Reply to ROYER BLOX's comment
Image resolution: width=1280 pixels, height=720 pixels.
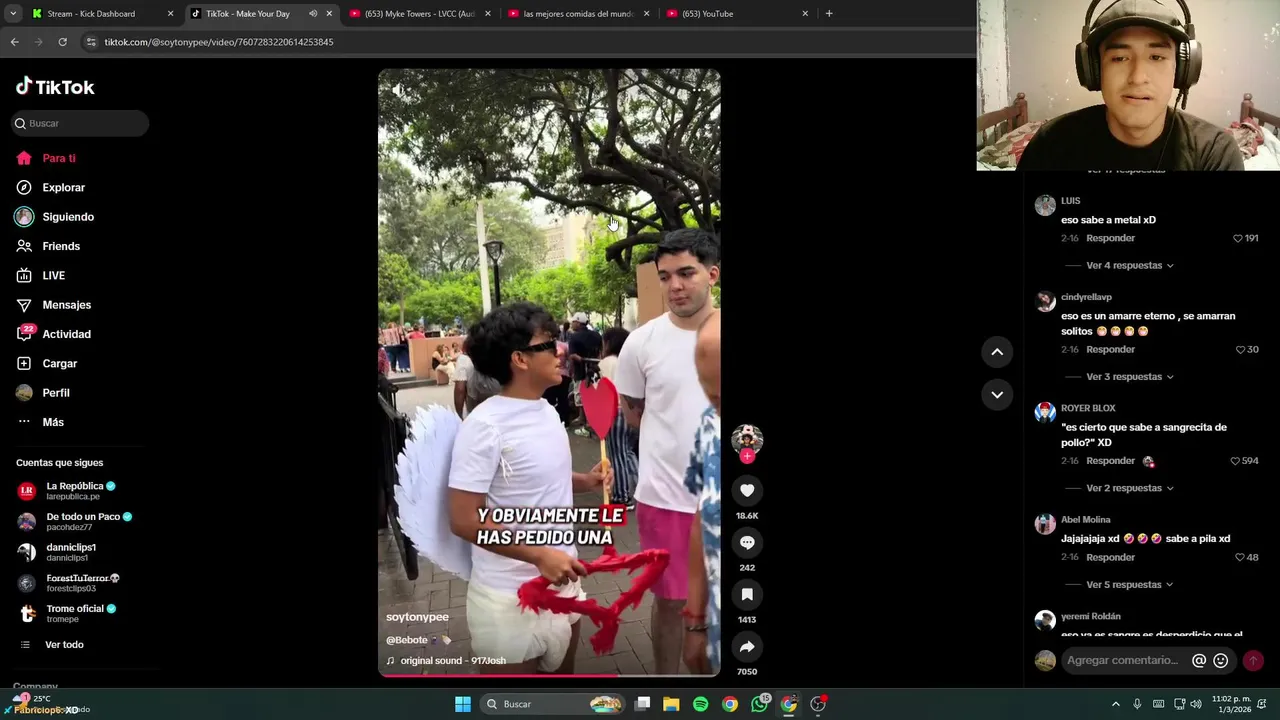(1110, 461)
